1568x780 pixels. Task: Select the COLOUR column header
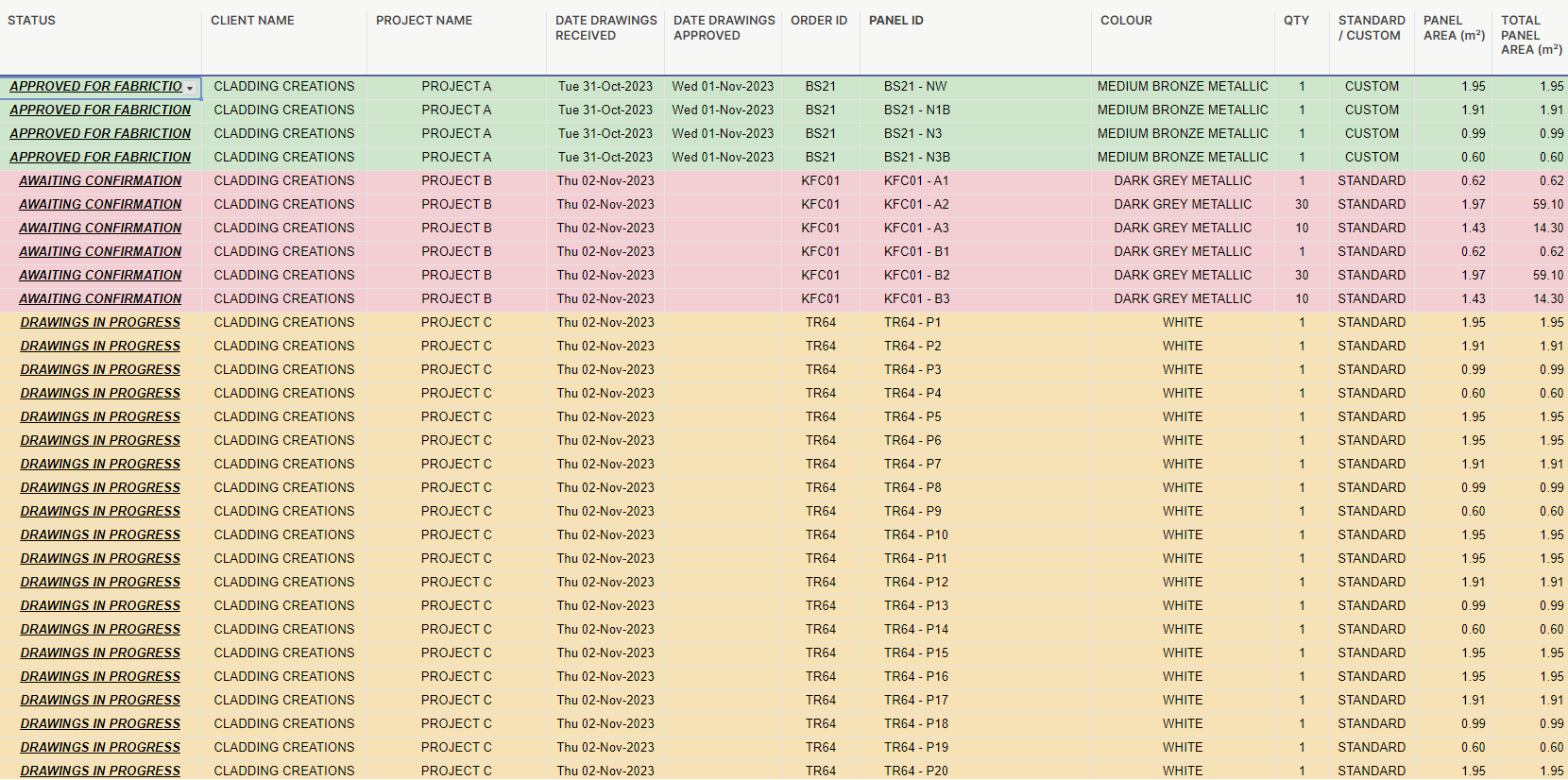pyautogui.click(x=1126, y=21)
